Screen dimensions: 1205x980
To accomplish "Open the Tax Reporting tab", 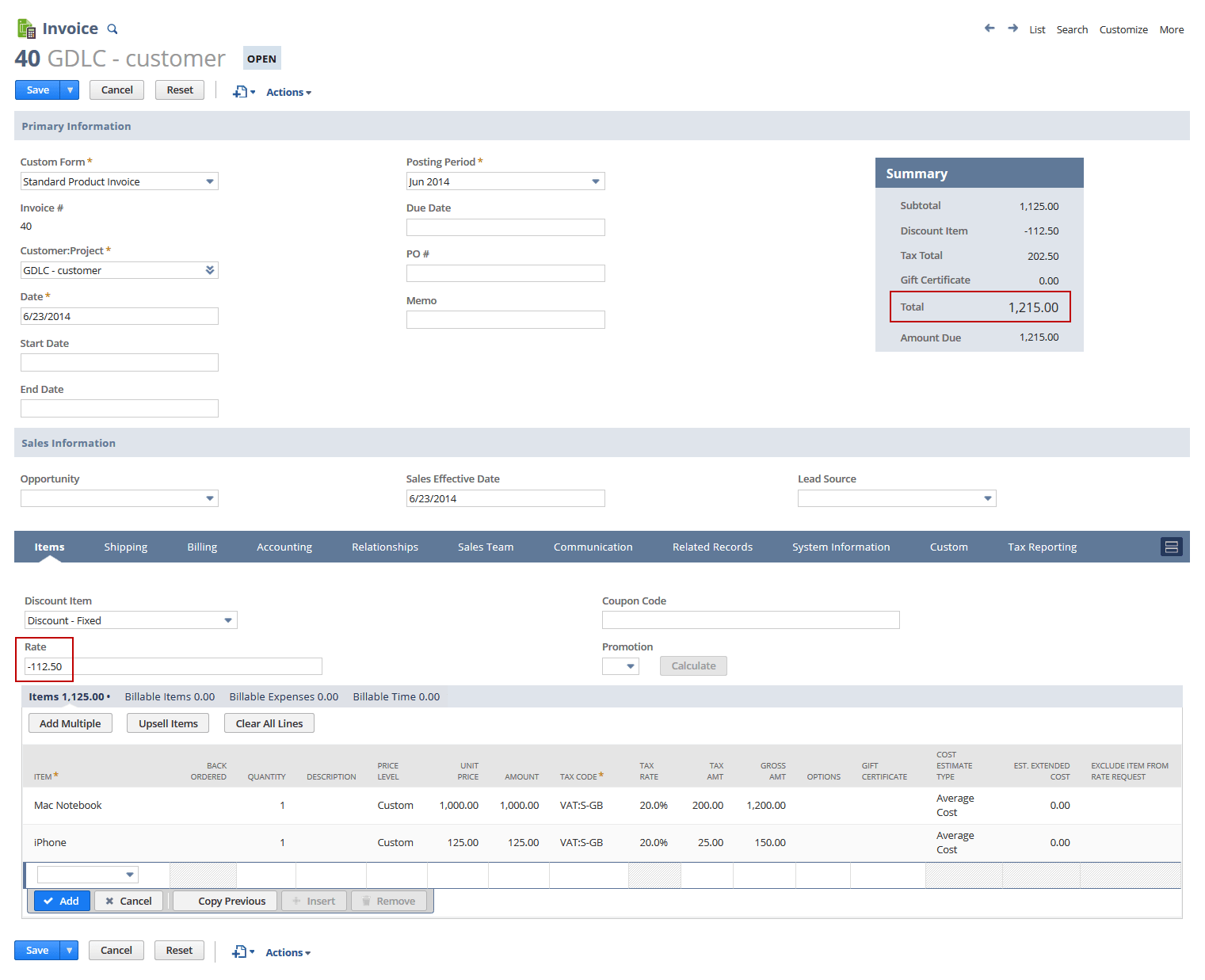I will [x=1042, y=547].
